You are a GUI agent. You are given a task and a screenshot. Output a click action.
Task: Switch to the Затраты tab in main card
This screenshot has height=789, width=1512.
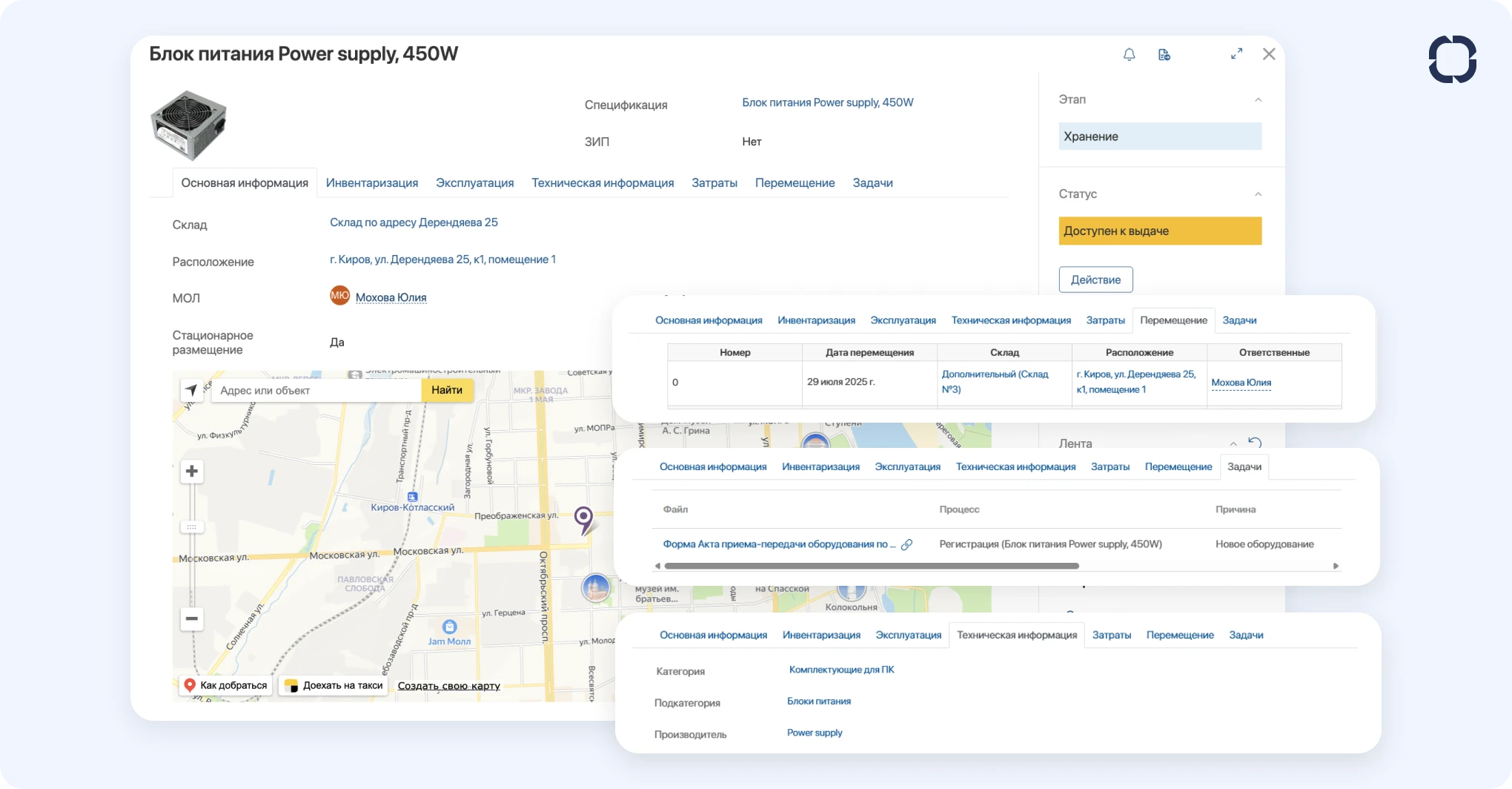pos(714,183)
